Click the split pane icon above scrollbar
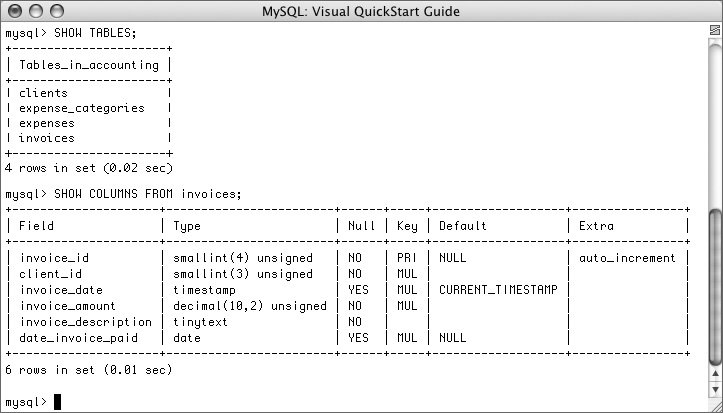This screenshot has height=413, width=723. click(715, 30)
